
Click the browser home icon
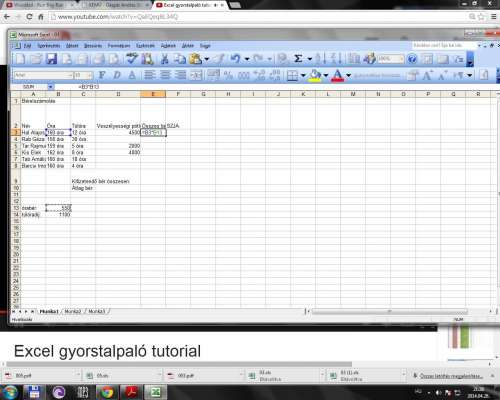click(x=41, y=17)
